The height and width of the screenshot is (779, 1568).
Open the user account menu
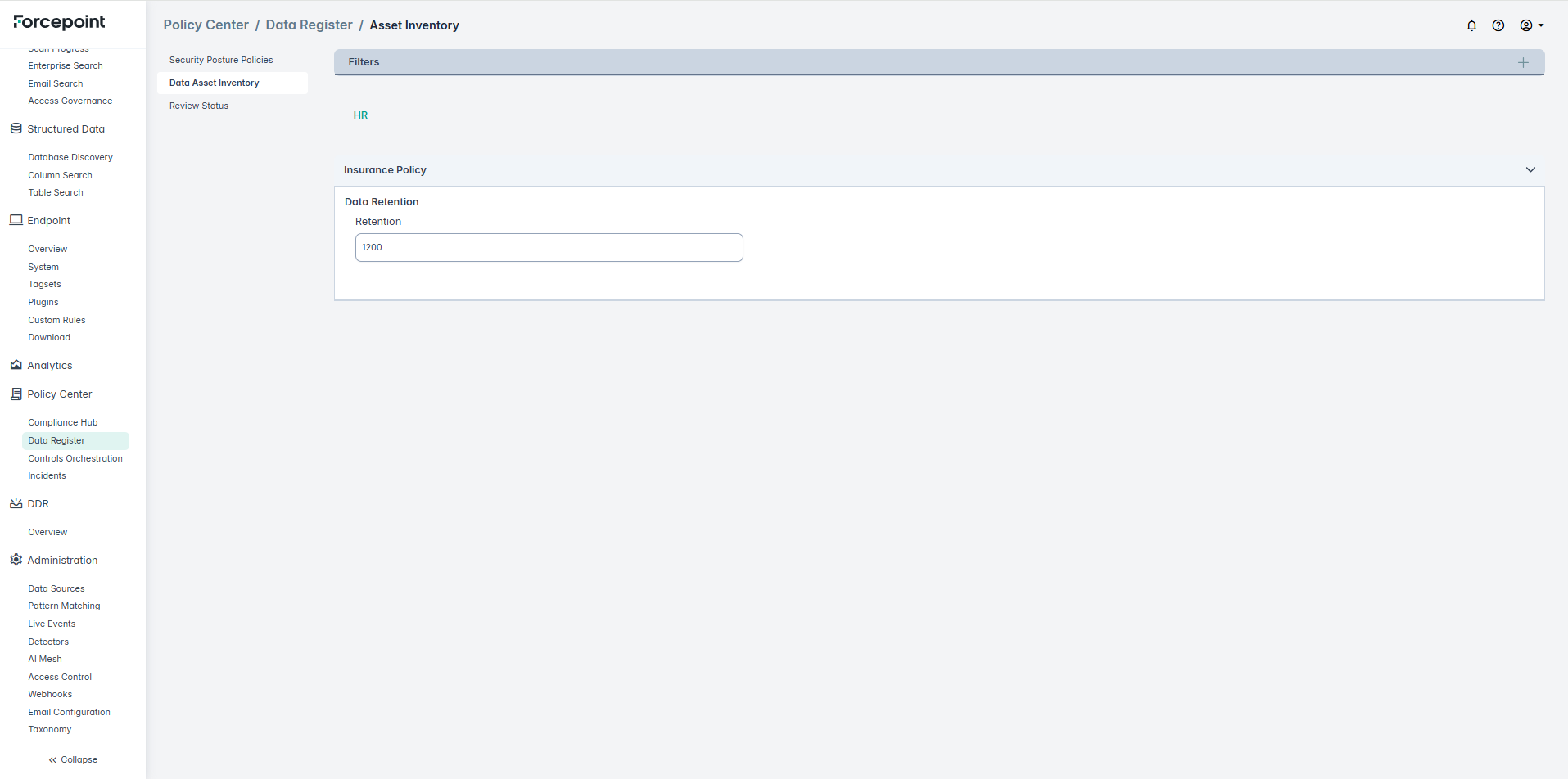1531,25
